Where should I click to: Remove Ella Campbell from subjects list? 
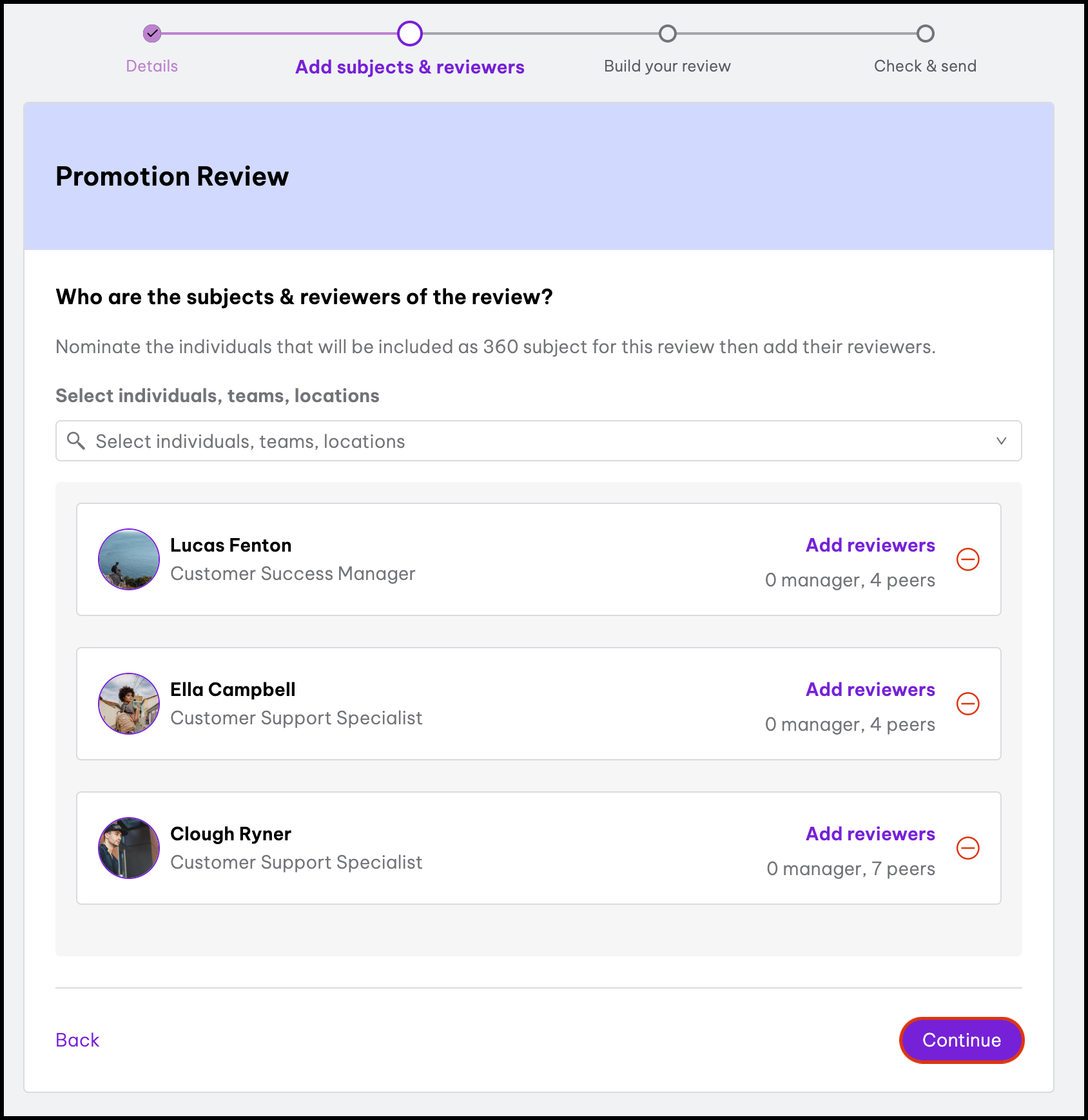(x=967, y=704)
